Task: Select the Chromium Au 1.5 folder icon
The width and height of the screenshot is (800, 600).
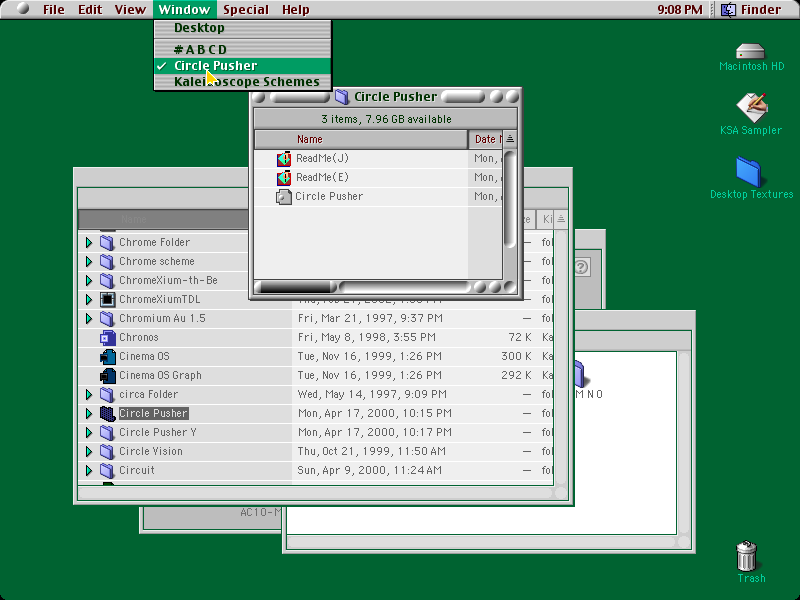Action: (107, 318)
